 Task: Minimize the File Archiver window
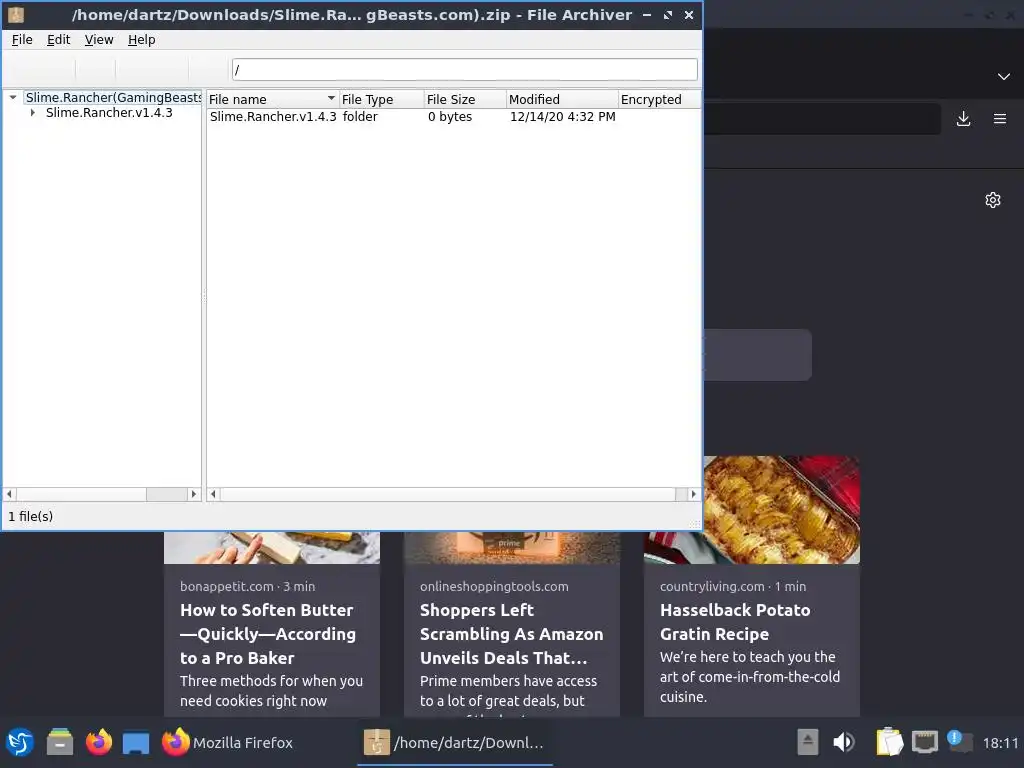click(647, 14)
